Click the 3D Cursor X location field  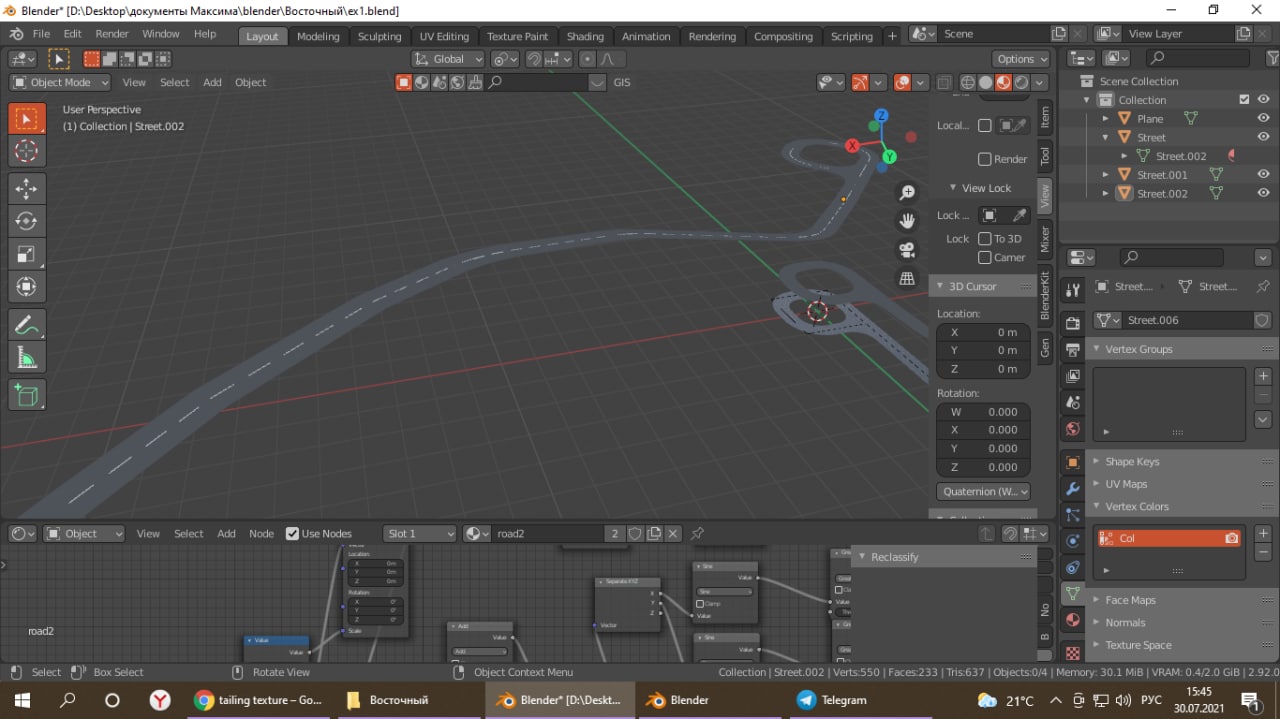coord(984,332)
